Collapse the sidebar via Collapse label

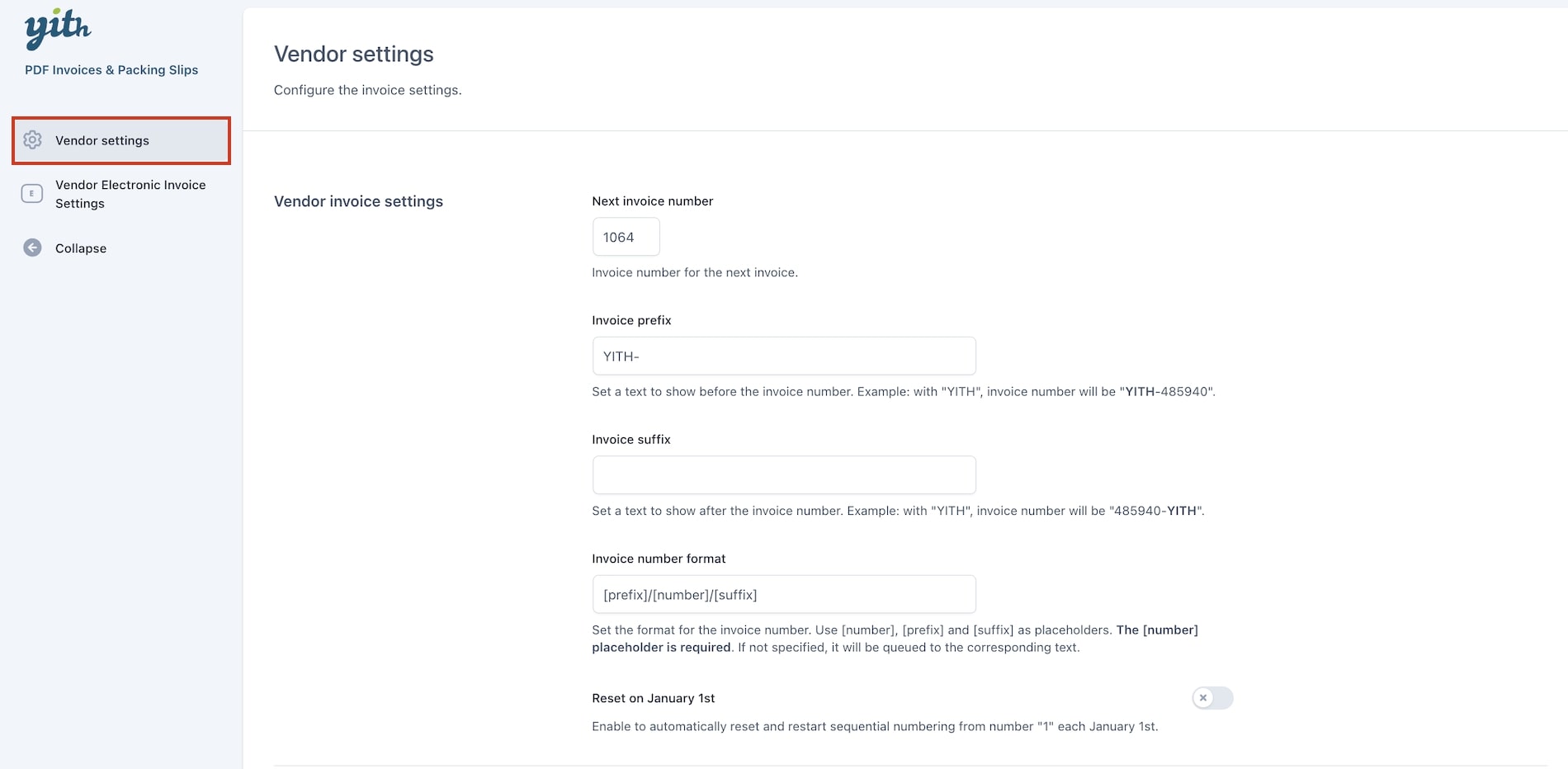(81, 248)
